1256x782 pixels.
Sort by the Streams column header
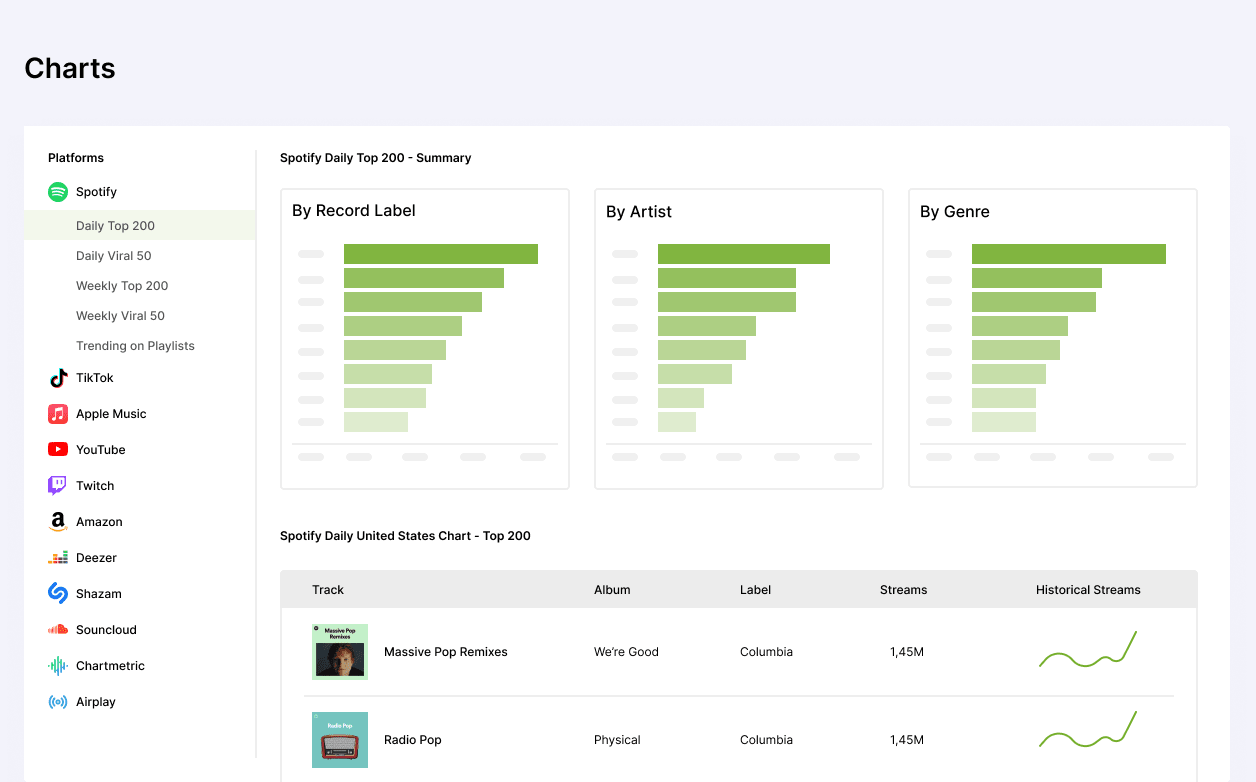coord(903,590)
